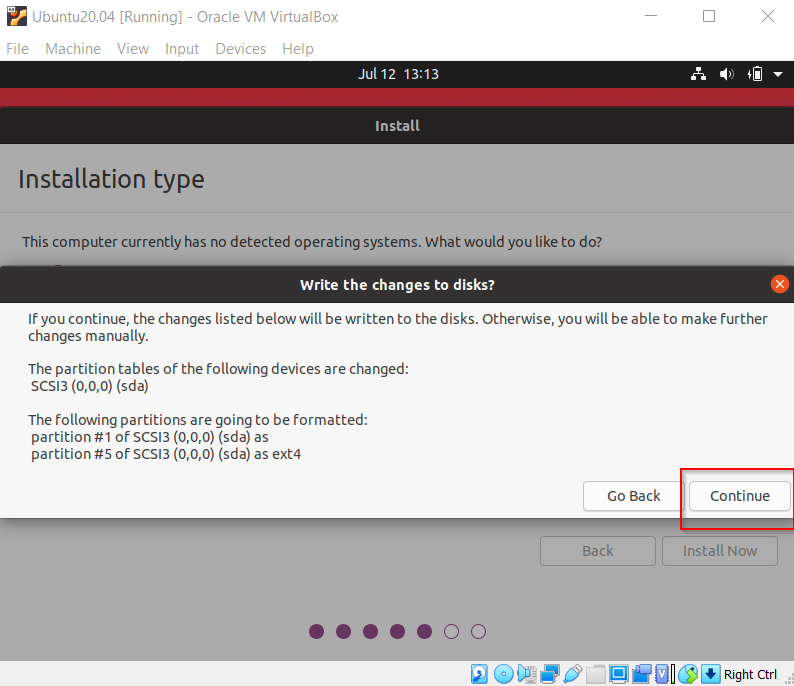Click the hard disk activity status icon
This screenshot has width=794, height=686.
pos(480,674)
